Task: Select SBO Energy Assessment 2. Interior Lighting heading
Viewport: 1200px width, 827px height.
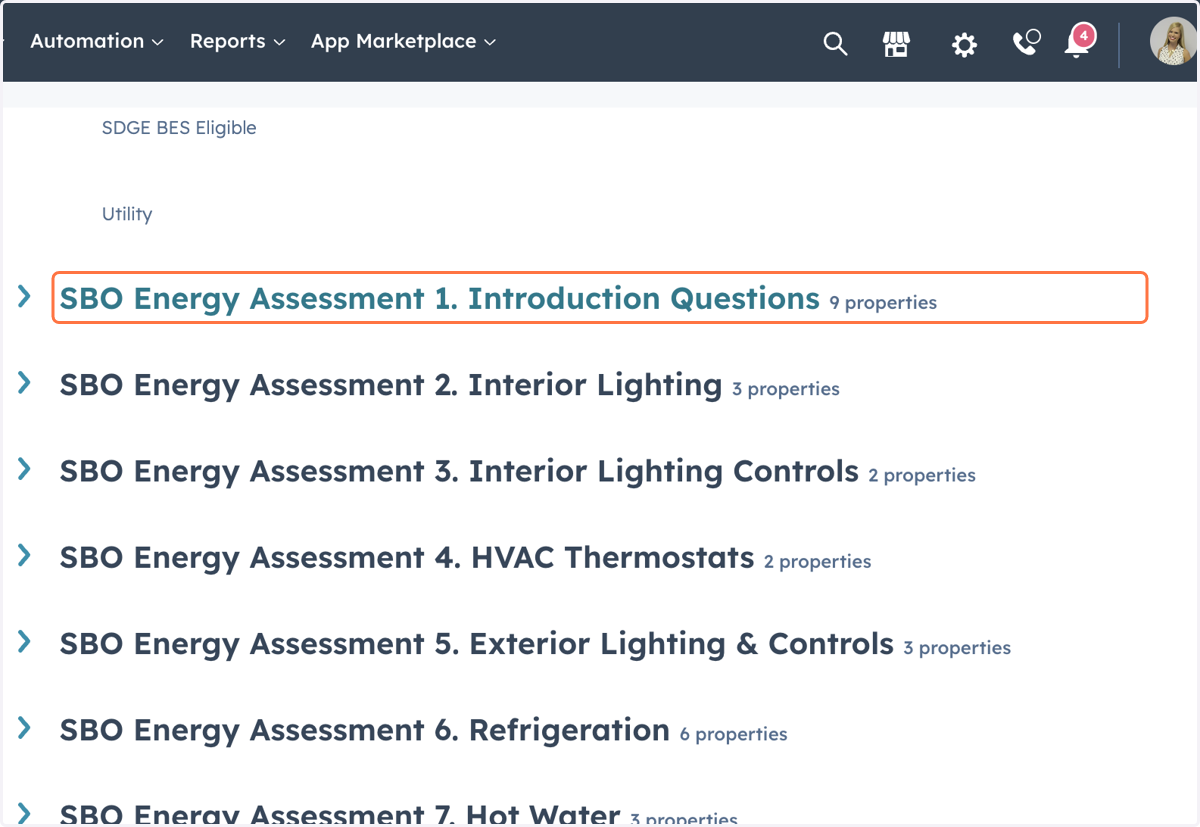Action: 391,385
